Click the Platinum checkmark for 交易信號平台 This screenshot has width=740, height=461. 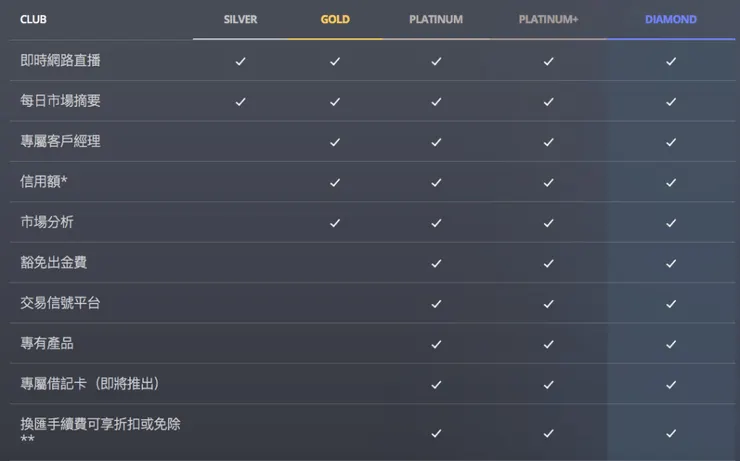436,303
